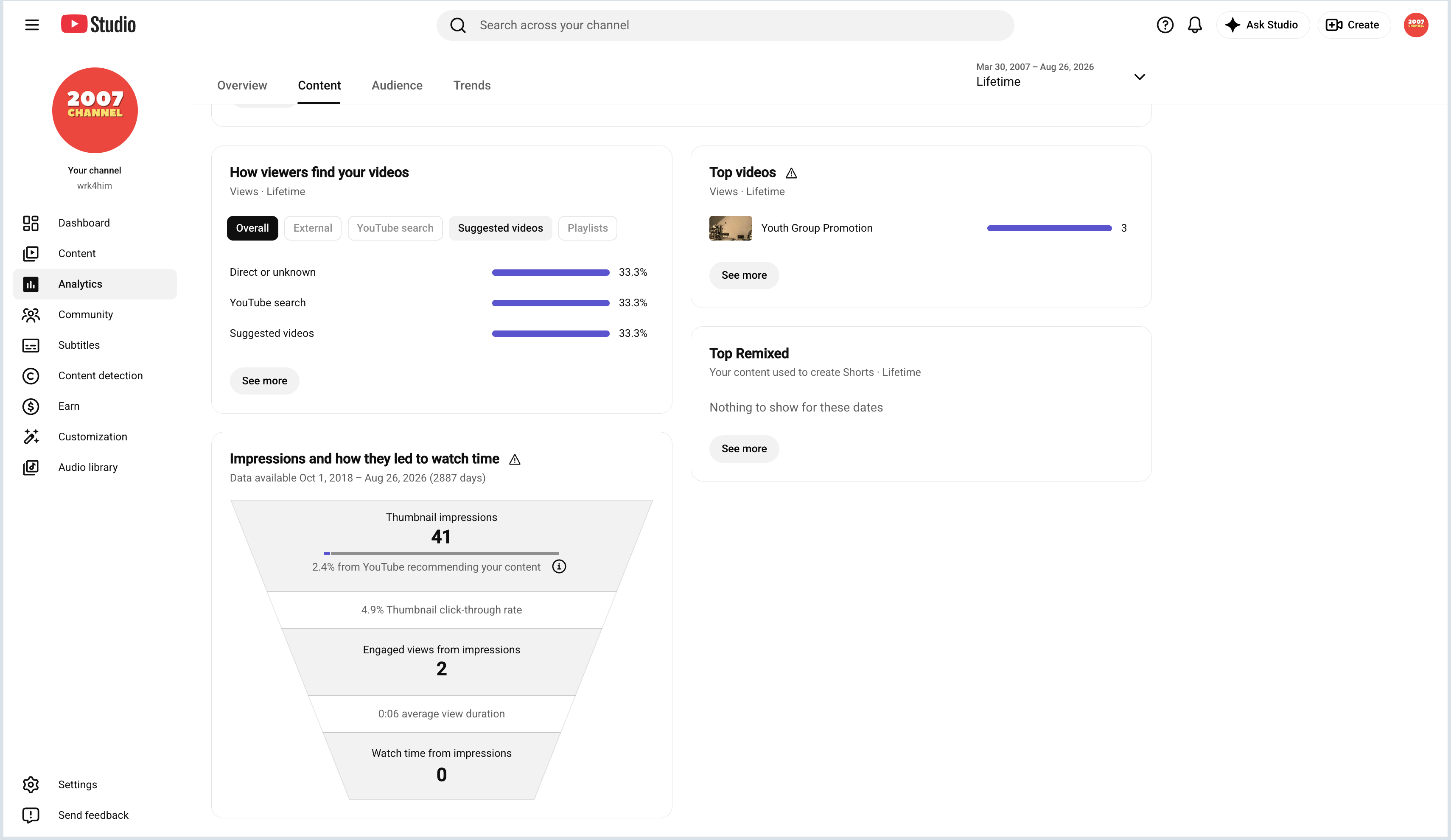Open the Youth Group Promotion video link

(816, 228)
